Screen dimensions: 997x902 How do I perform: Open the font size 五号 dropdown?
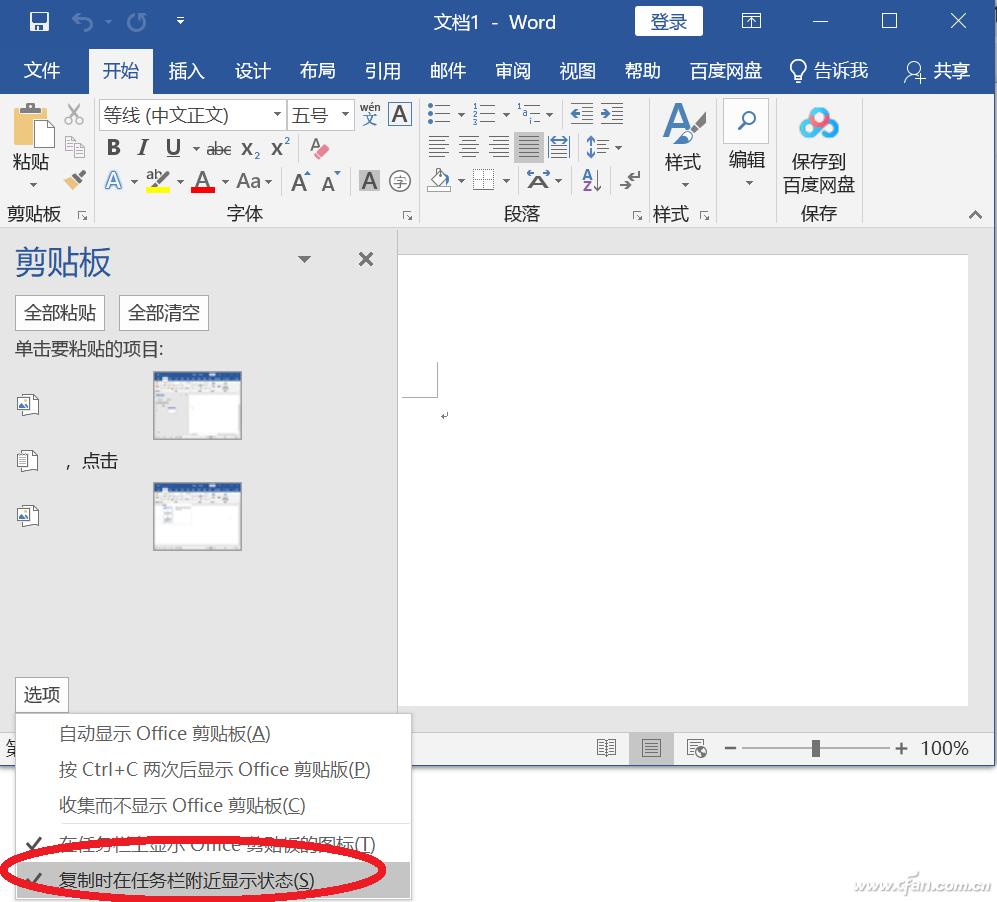pos(344,114)
